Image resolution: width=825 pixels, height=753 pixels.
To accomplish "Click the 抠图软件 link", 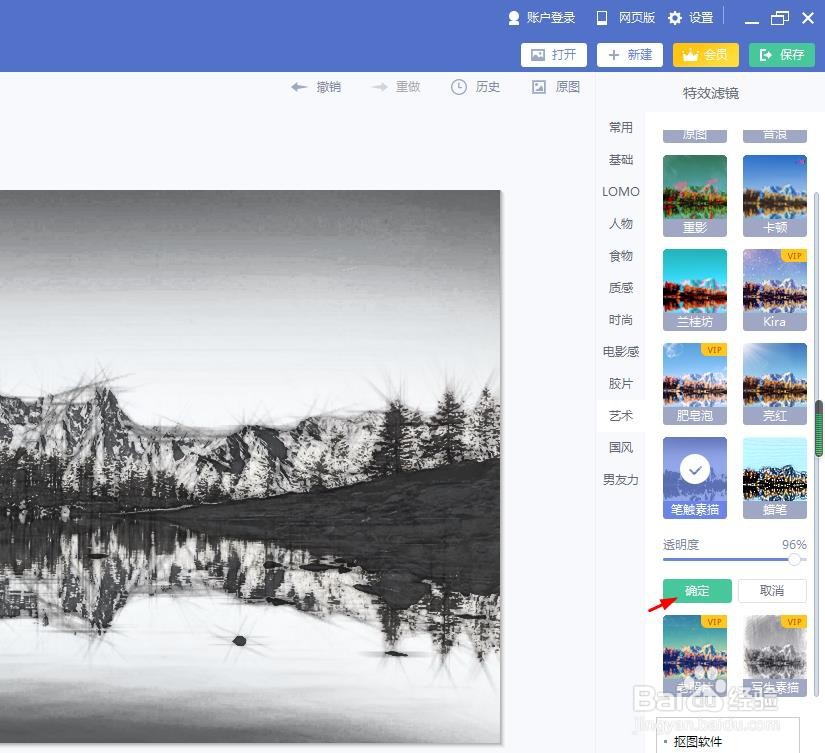I will [697, 741].
